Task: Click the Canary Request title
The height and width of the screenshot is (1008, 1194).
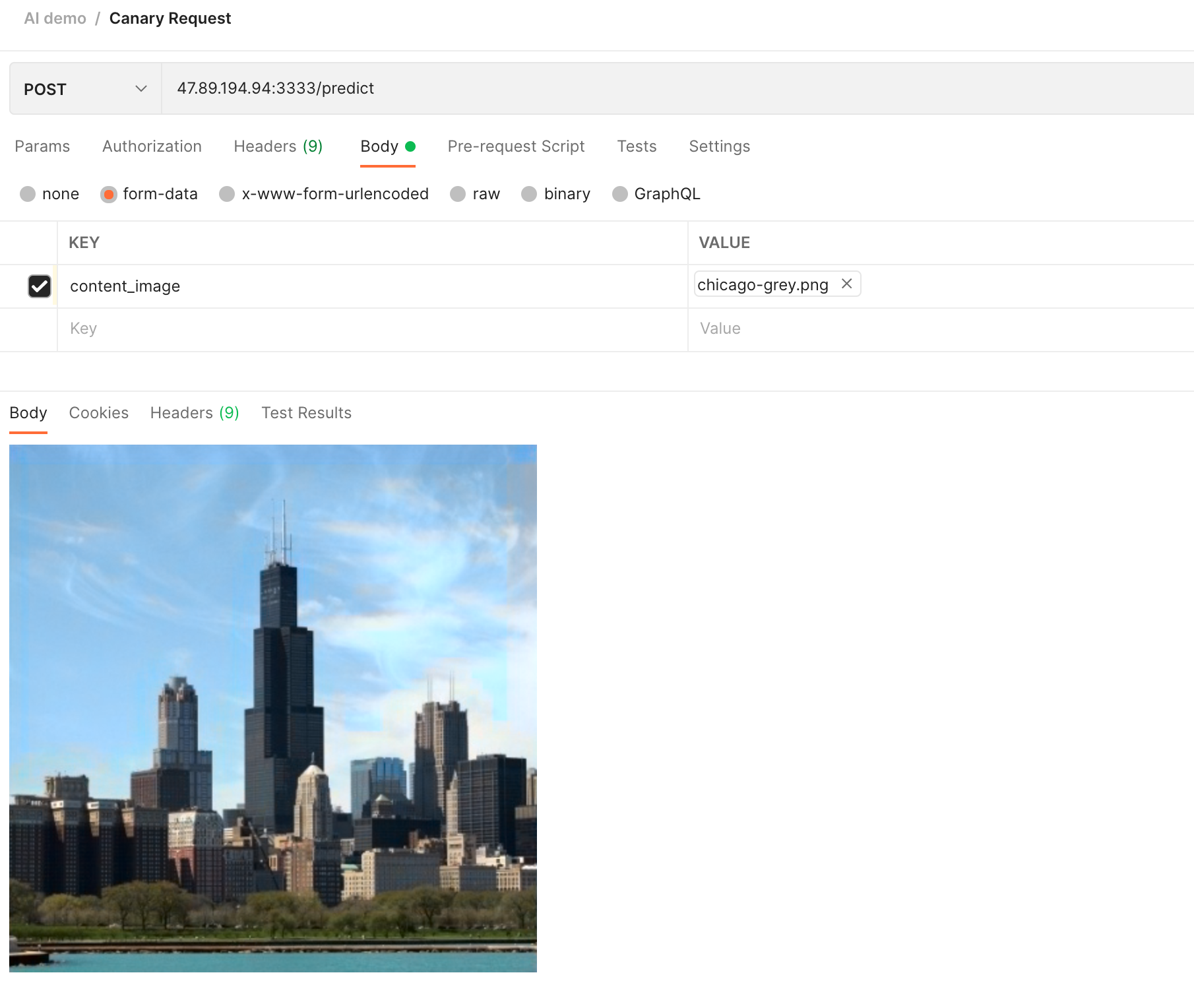Action: [170, 18]
